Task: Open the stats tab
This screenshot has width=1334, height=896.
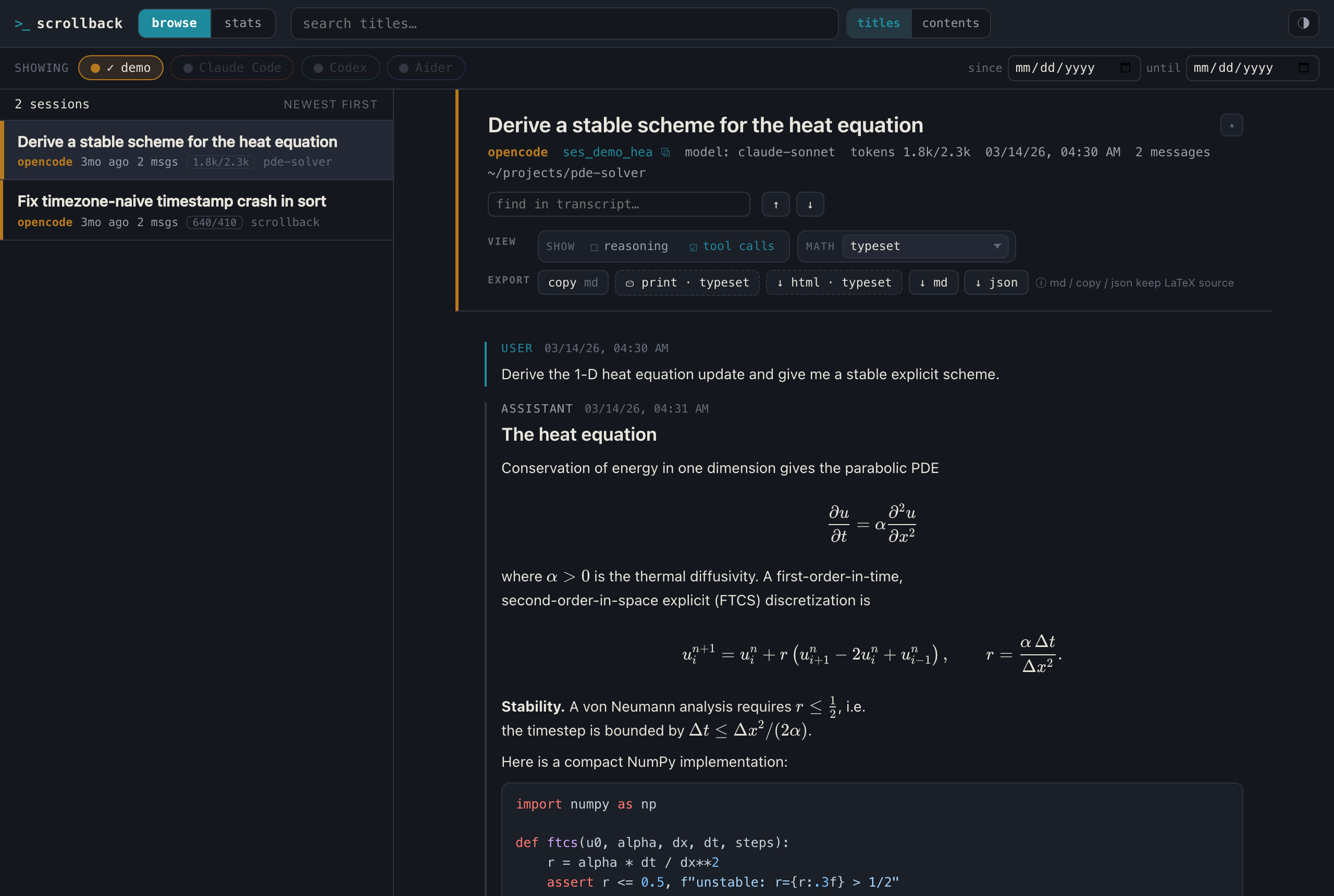Action: pyautogui.click(x=243, y=23)
